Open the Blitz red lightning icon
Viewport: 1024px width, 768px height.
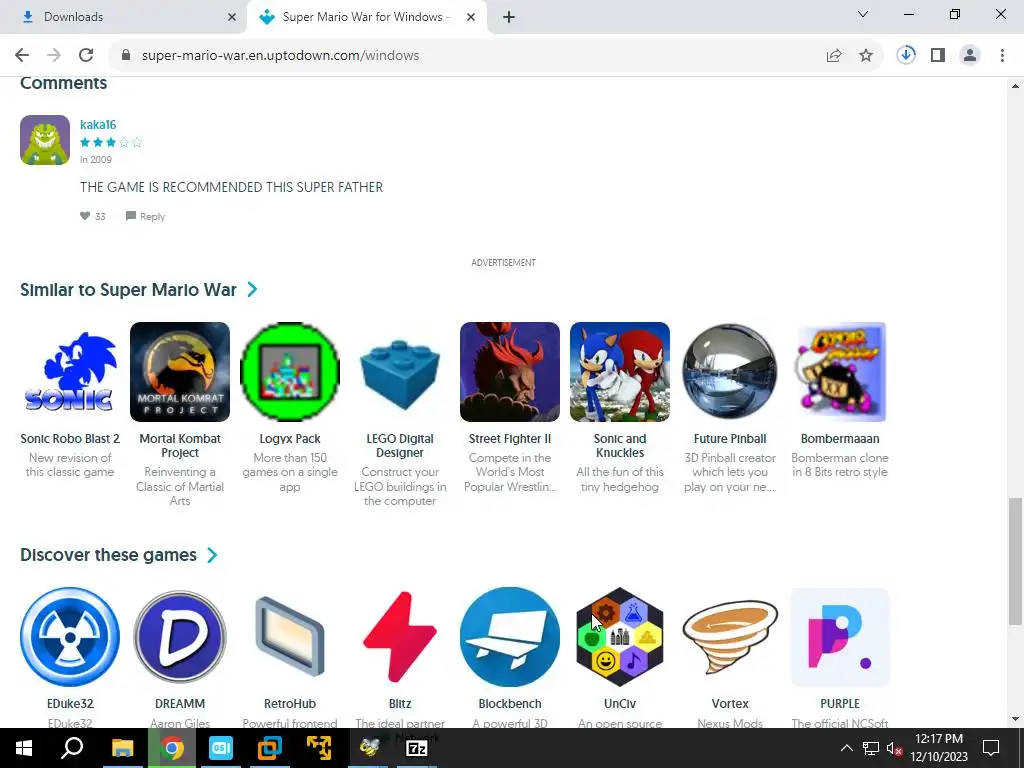(400, 637)
